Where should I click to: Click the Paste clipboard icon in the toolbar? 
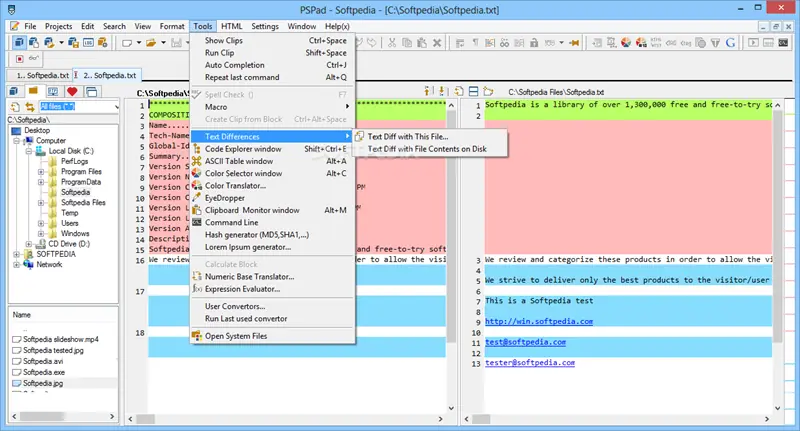pos(421,43)
